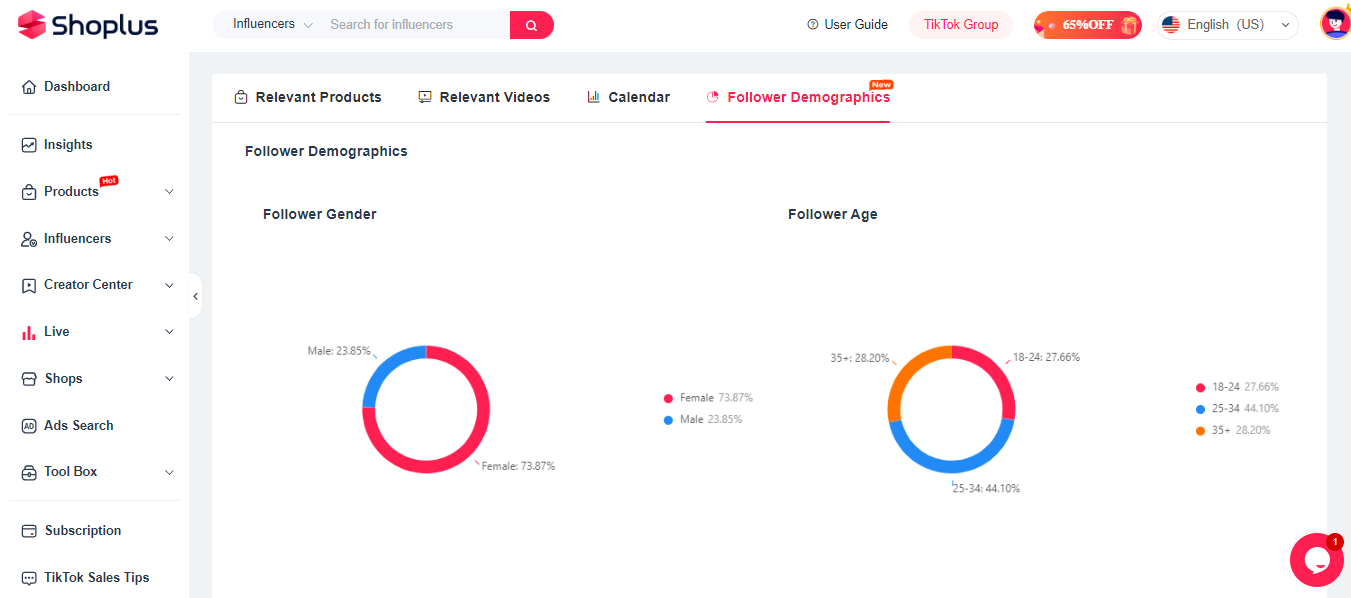Click the Products bag icon in sidebar

pos(29,192)
